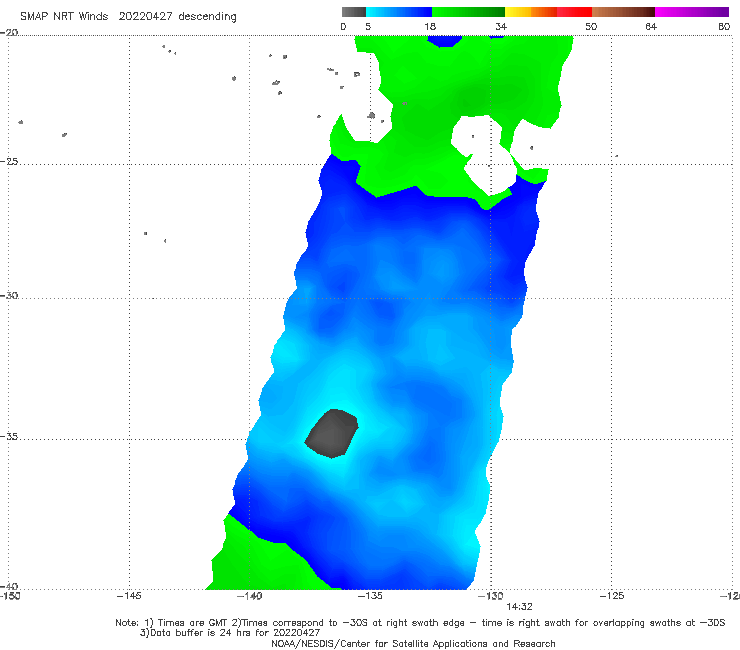Click the color bar label '34'
Viewport: 740px width, 650px height.
[x=501, y=26]
